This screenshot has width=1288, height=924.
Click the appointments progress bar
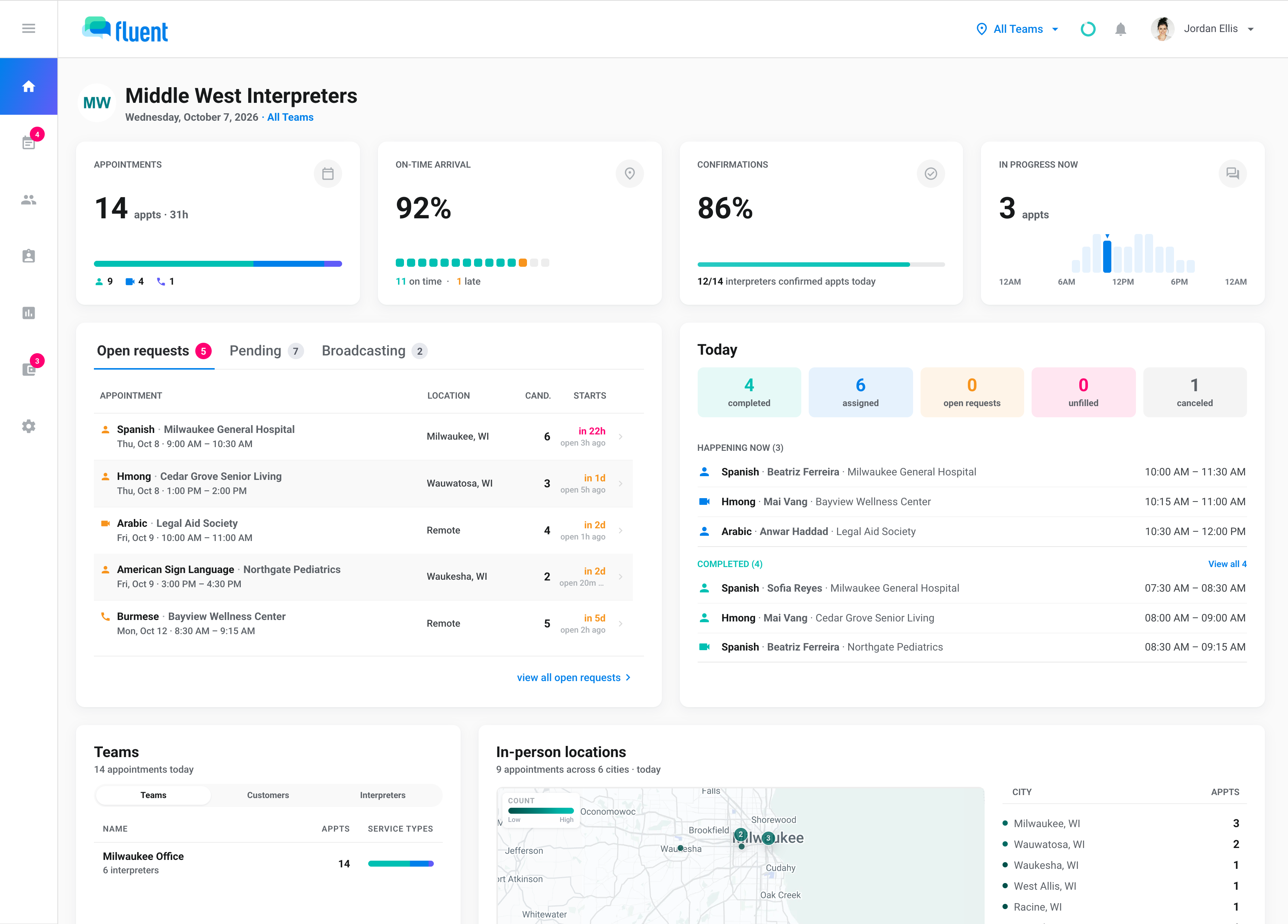(x=218, y=263)
